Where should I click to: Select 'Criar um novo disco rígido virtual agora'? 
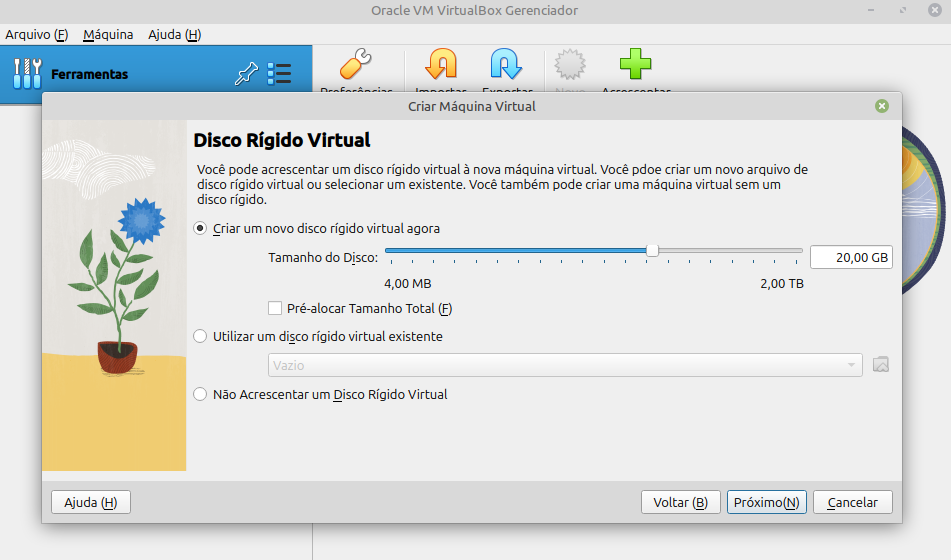click(x=200, y=228)
